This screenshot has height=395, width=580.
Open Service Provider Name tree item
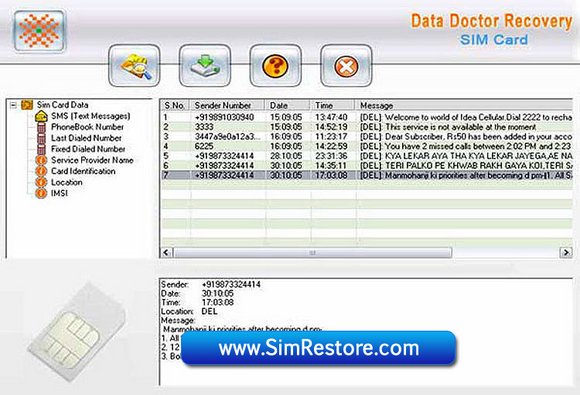click(92, 160)
